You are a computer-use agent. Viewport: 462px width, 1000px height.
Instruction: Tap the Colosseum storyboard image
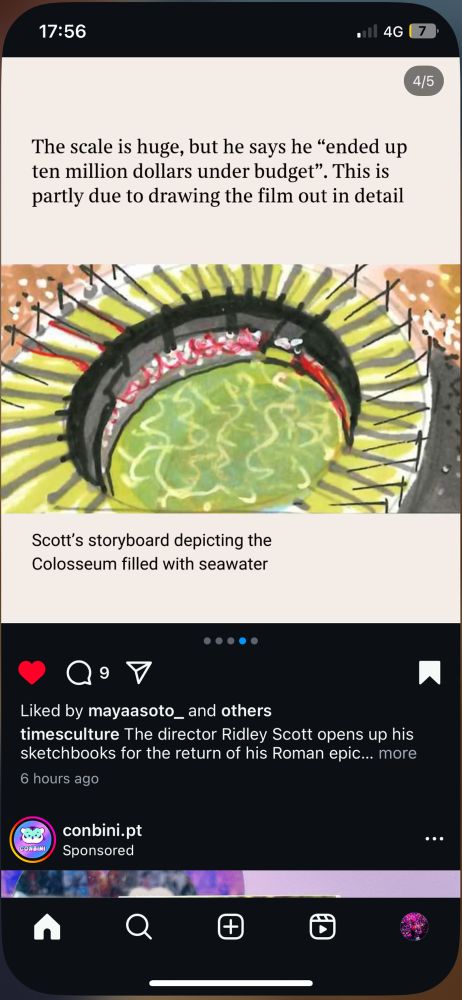(231, 388)
